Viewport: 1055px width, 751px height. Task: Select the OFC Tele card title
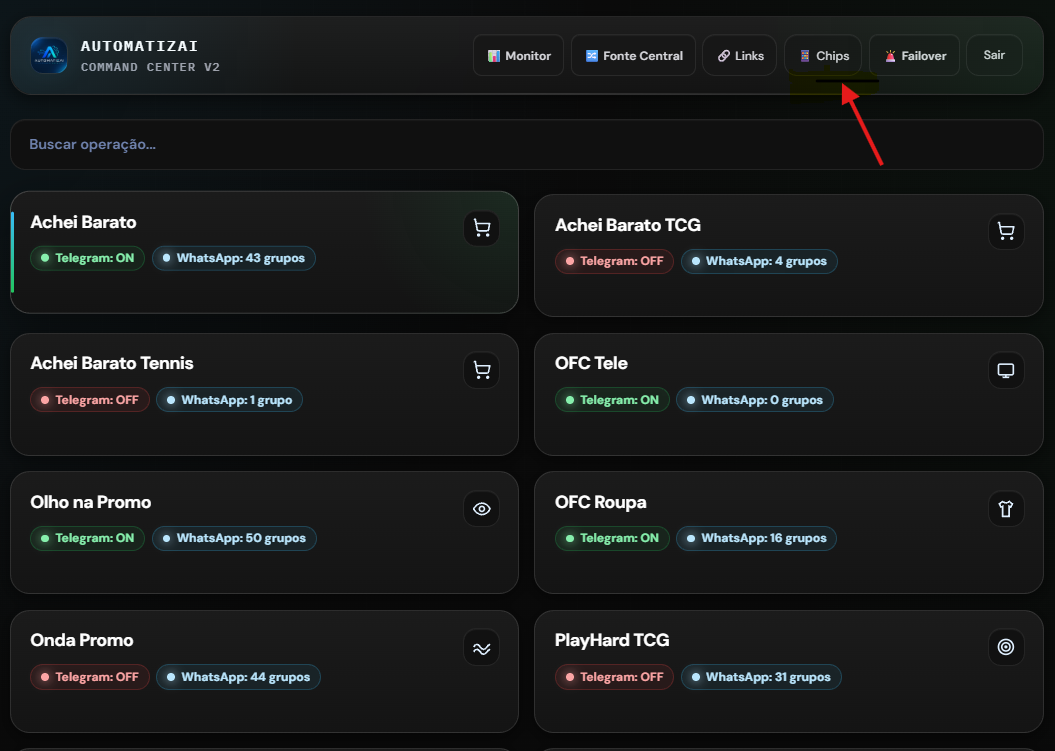pos(591,363)
